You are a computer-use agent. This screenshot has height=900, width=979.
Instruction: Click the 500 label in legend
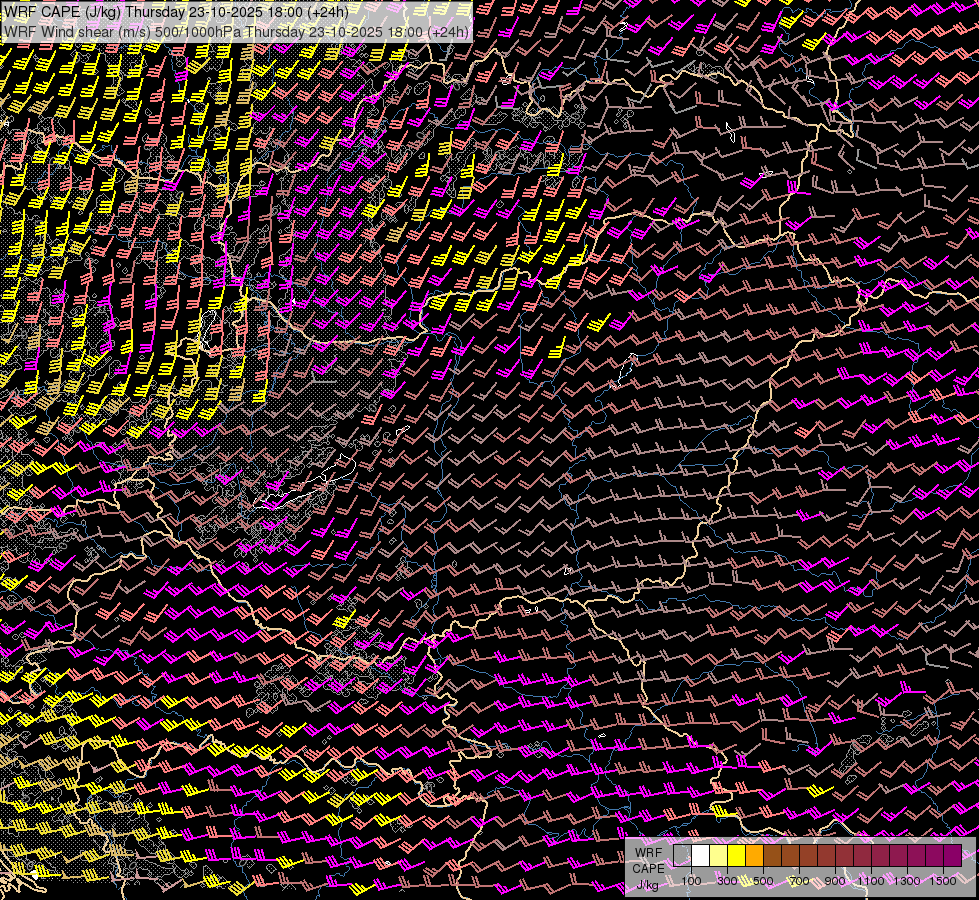pyautogui.click(x=763, y=881)
